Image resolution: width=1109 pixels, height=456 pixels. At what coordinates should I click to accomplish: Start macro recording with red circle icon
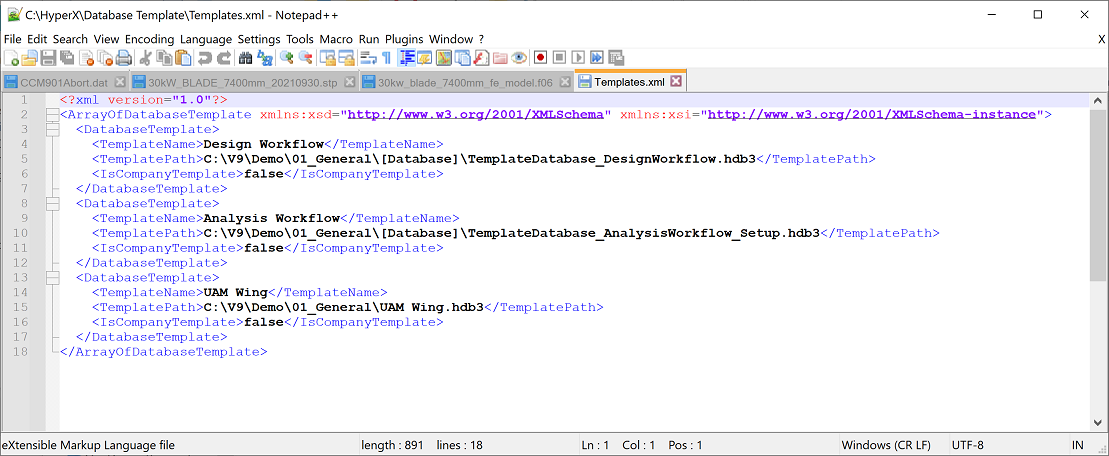point(540,57)
